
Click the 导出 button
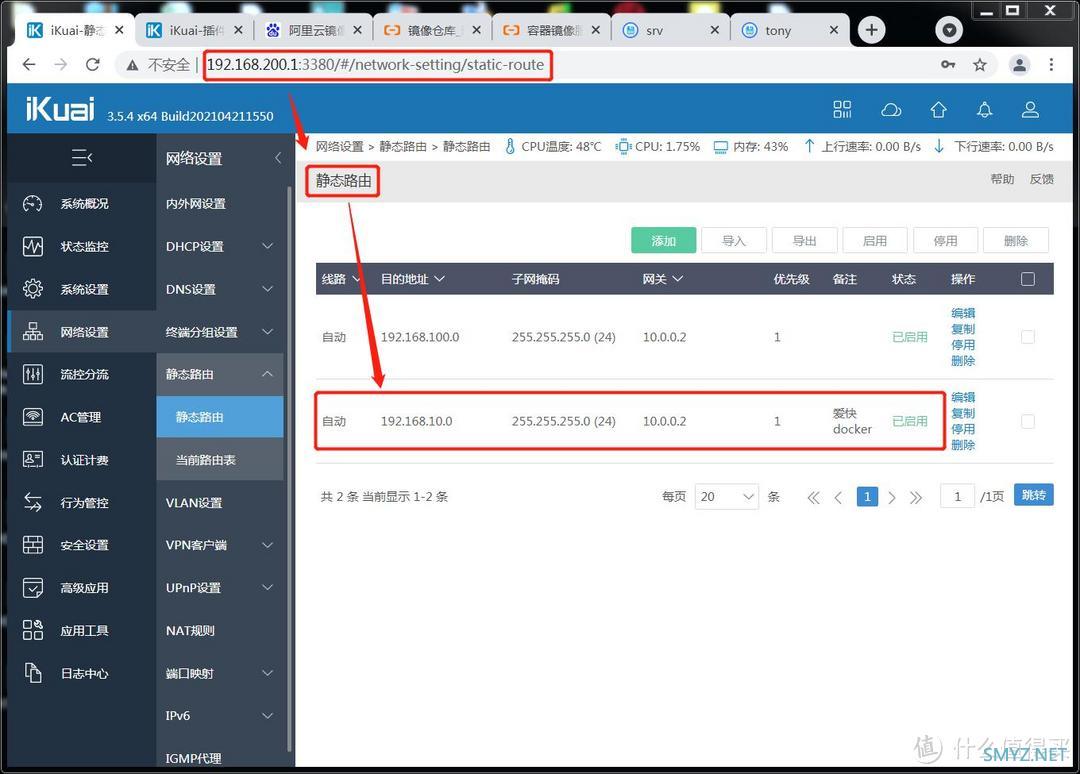click(804, 240)
